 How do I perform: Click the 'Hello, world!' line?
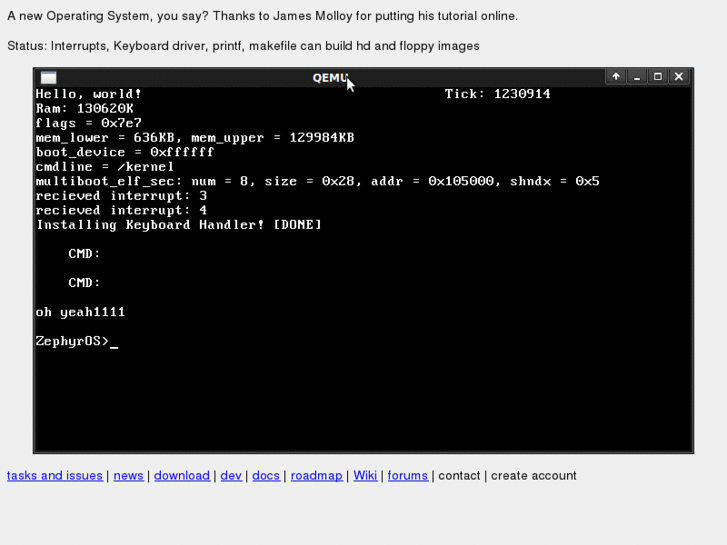(88, 94)
